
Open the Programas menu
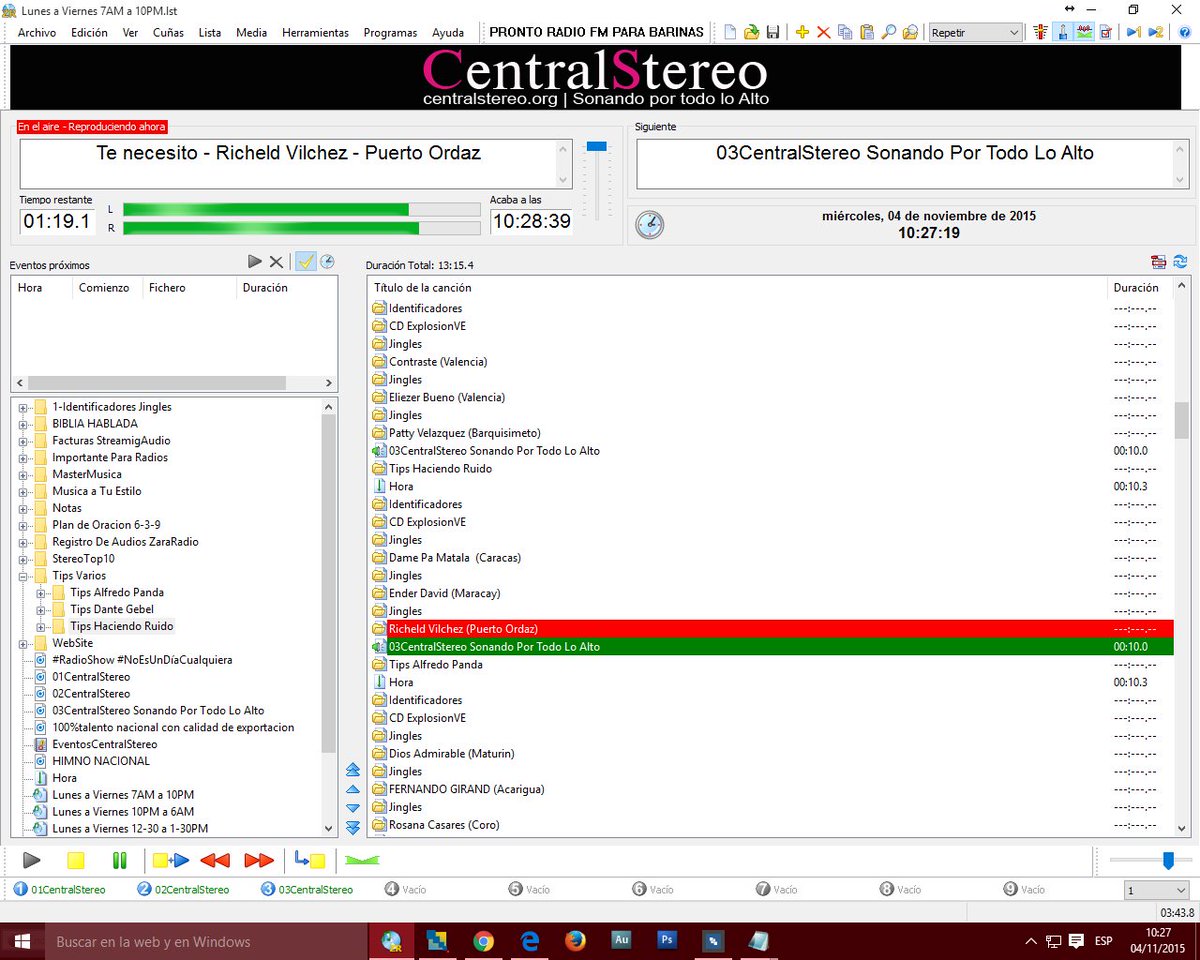[x=390, y=32]
